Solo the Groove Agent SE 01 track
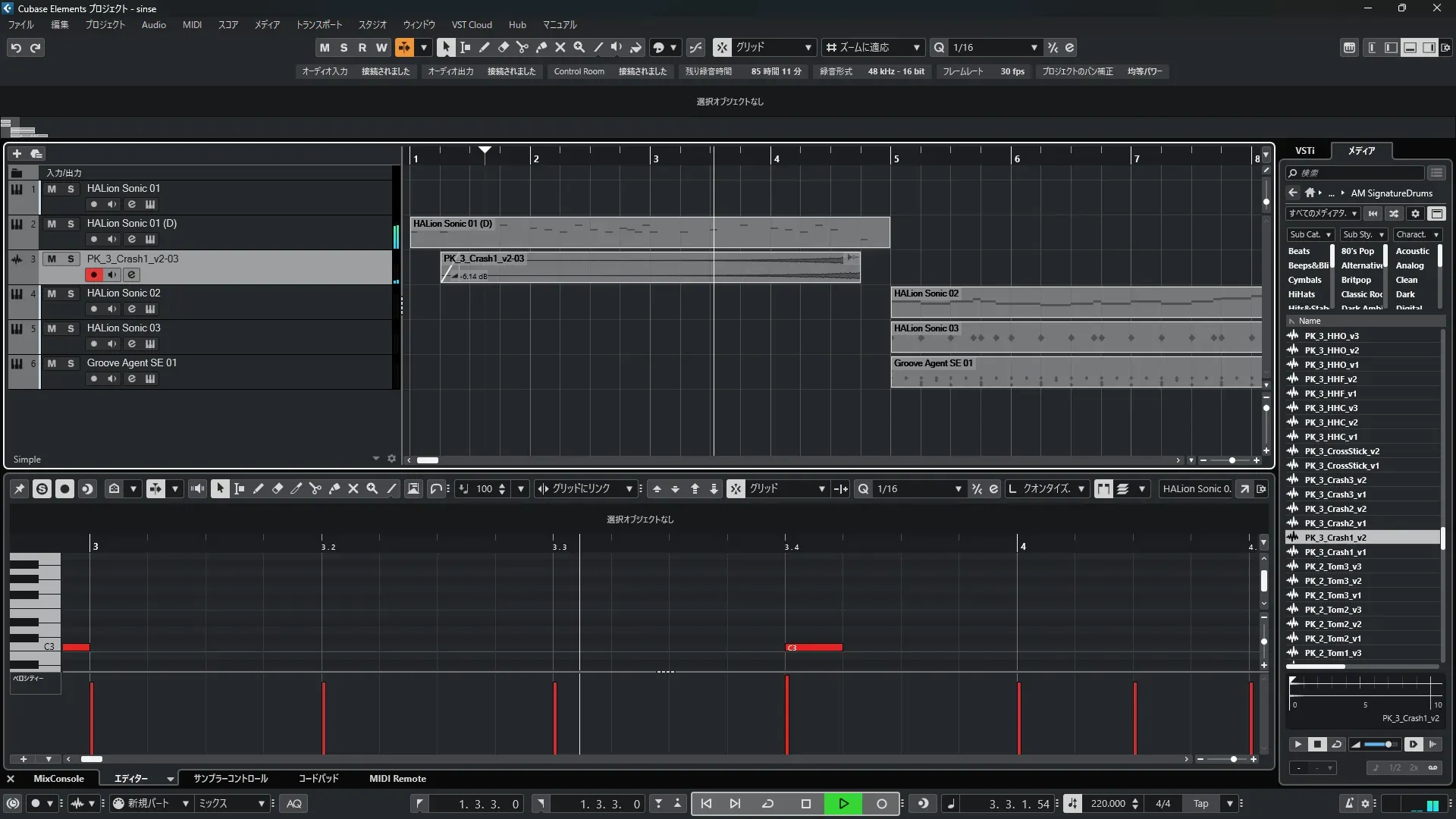1456x819 pixels. pos(71,363)
